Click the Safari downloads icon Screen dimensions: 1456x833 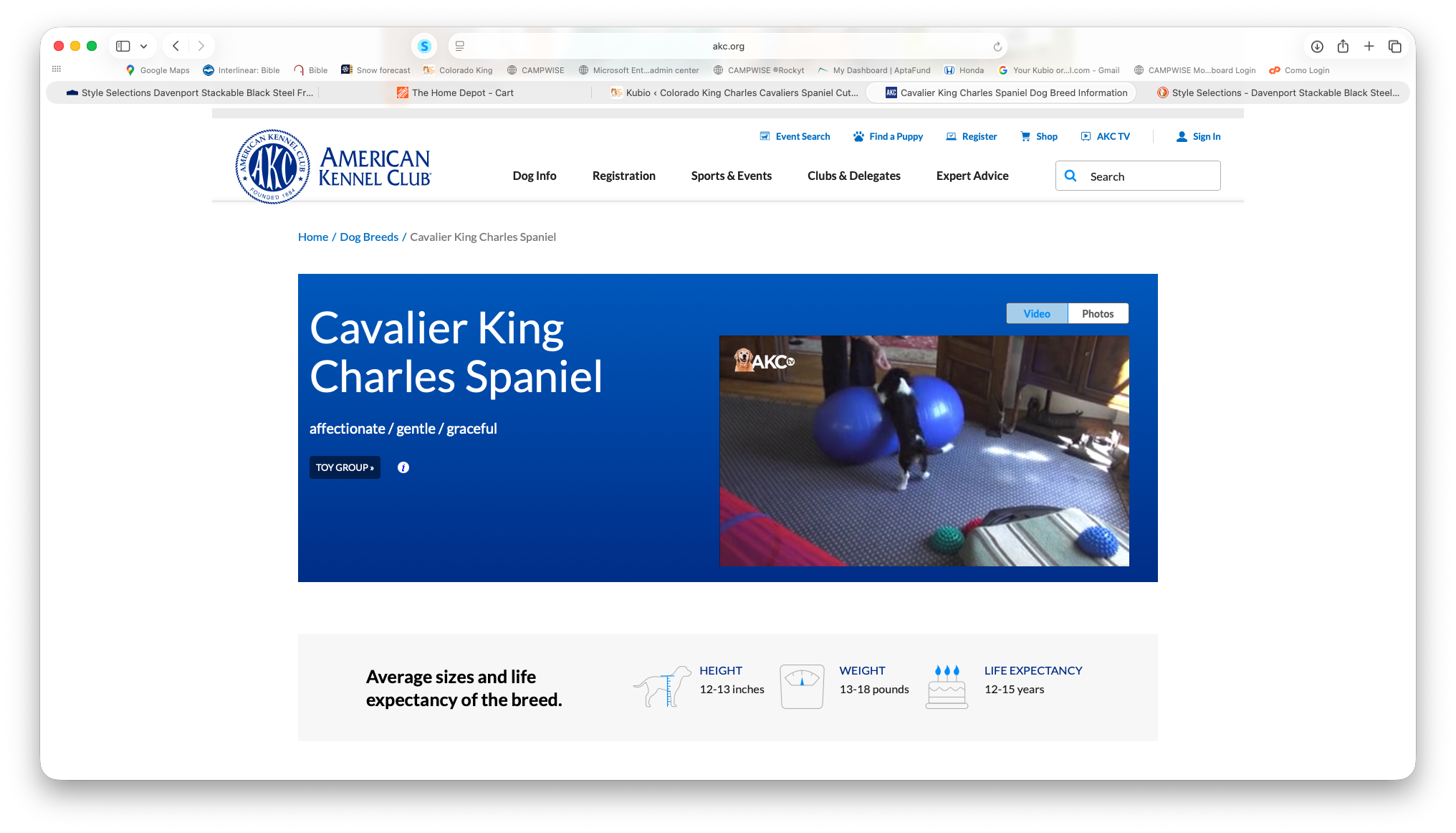(1317, 47)
